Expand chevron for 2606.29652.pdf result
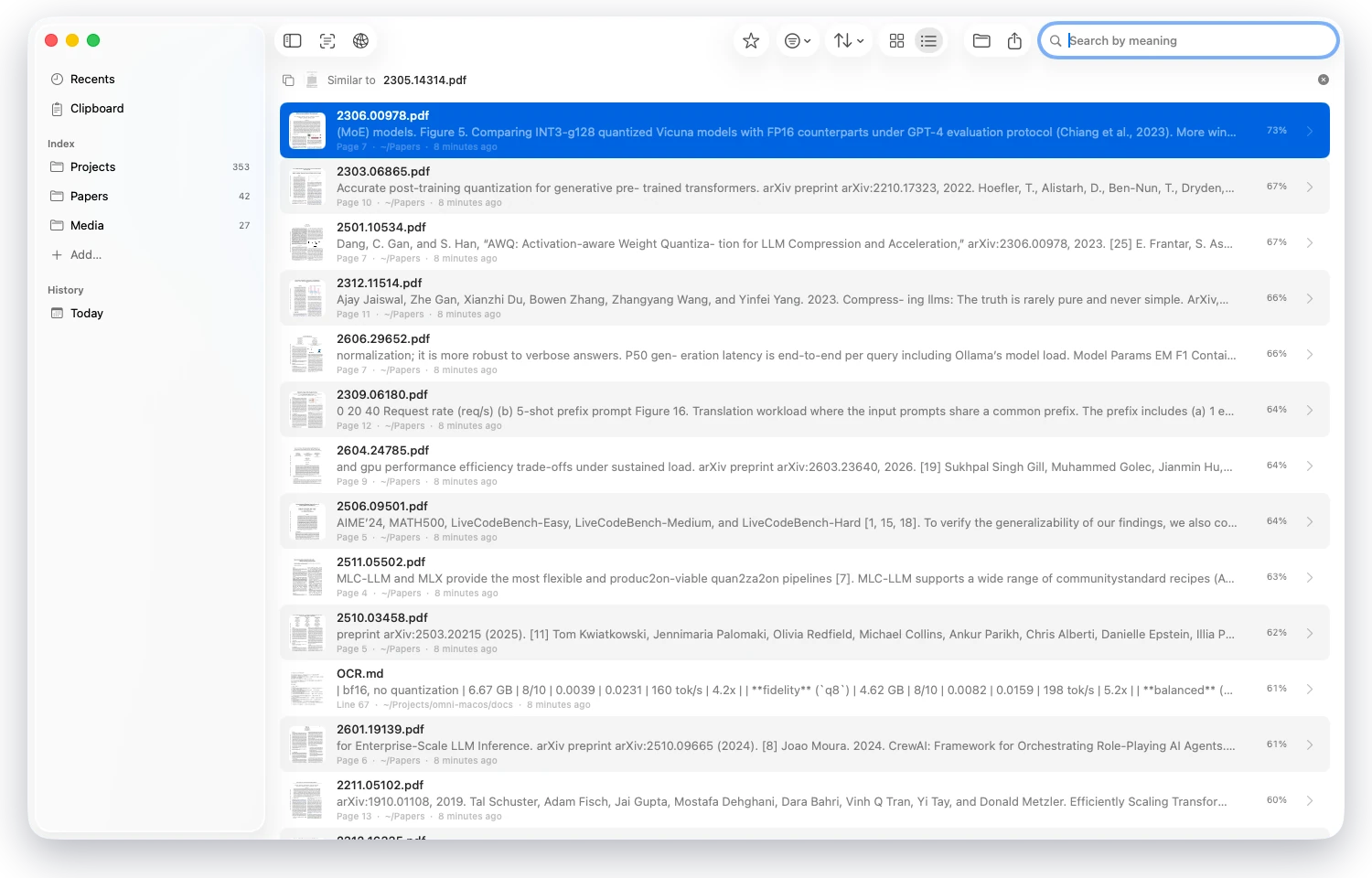Screen dimensions: 1372x878 (x=1310, y=354)
